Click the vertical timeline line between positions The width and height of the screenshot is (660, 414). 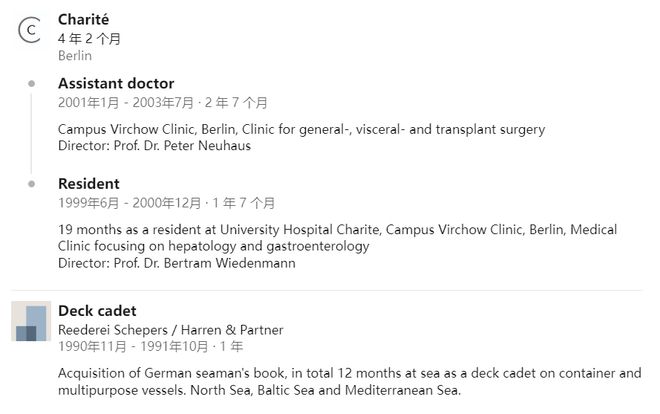coord(32,134)
